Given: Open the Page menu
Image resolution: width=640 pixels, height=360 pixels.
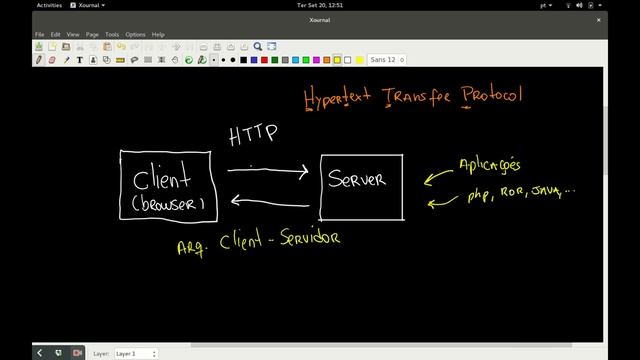Looking at the screenshot, I should tap(92, 35).
